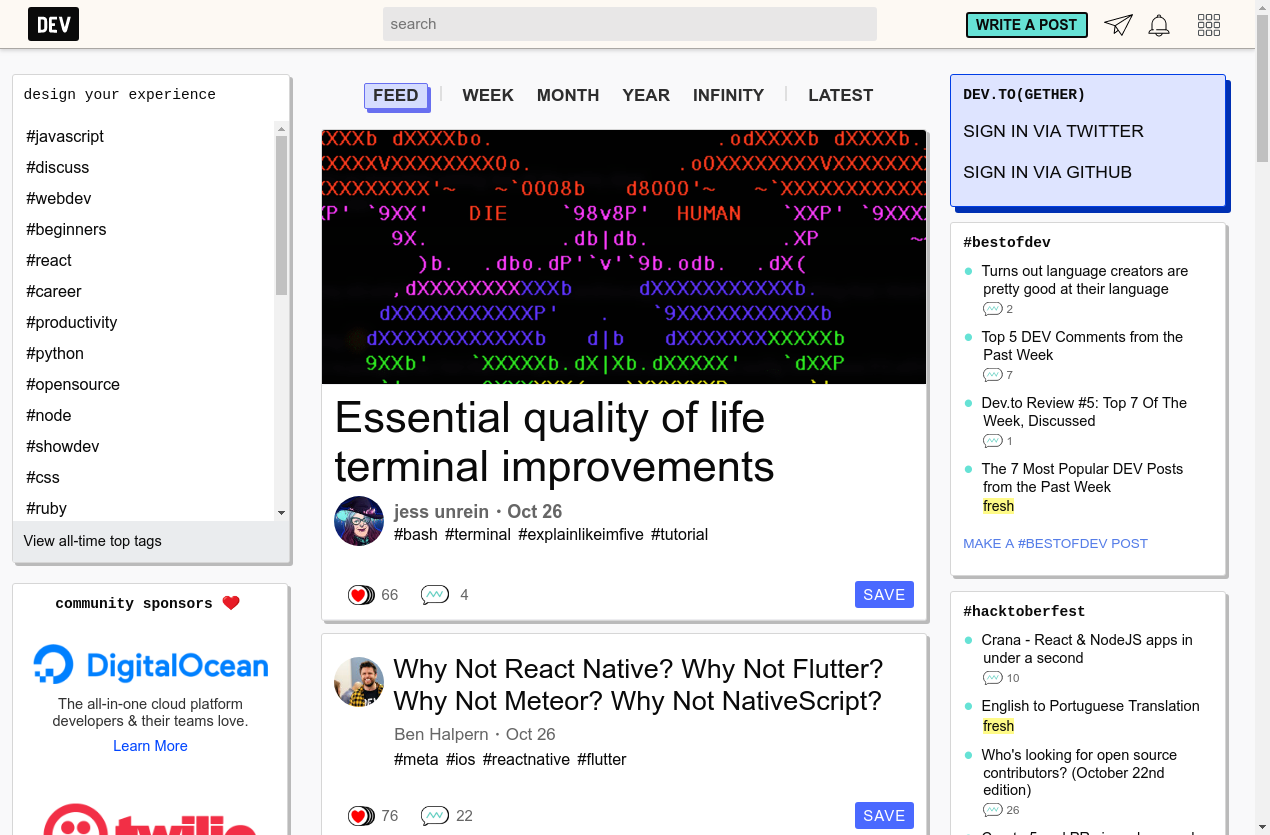Image resolution: width=1270 pixels, height=835 pixels.
Task: Open the paper plane Connect icon
Action: click(1118, 25)
